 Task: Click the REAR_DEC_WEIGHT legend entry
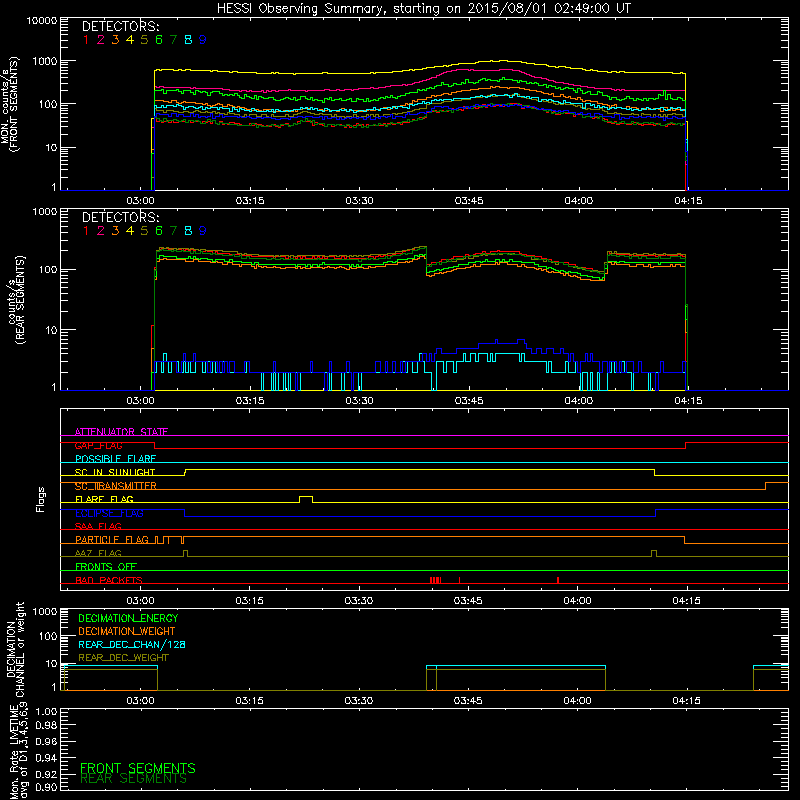point(123,658)
